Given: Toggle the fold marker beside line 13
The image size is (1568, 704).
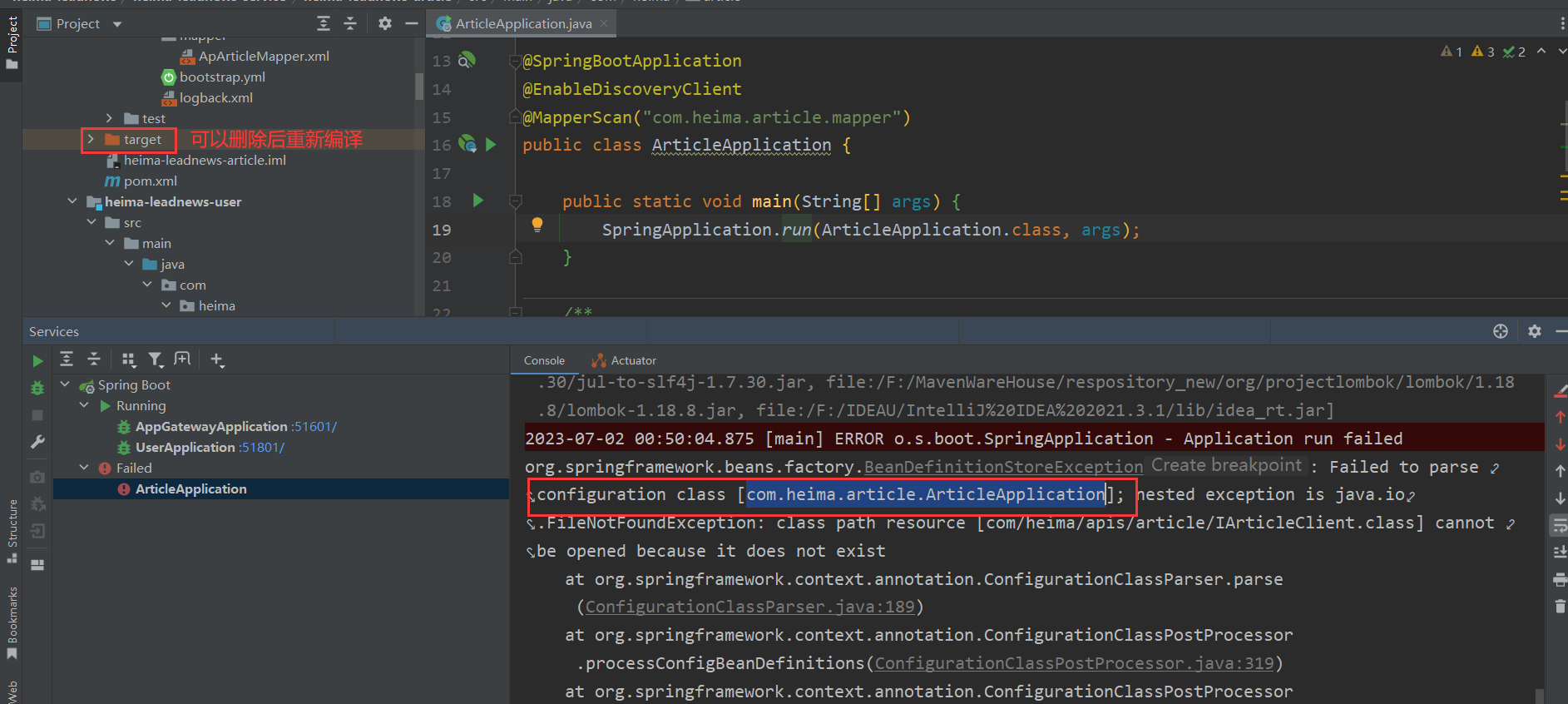Looking at the screenshot, I should [516, 61].
